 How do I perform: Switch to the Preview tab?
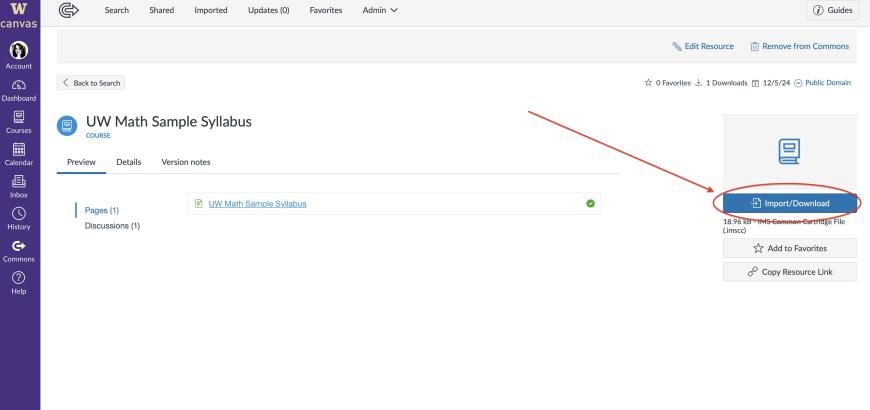pos(81,162)
